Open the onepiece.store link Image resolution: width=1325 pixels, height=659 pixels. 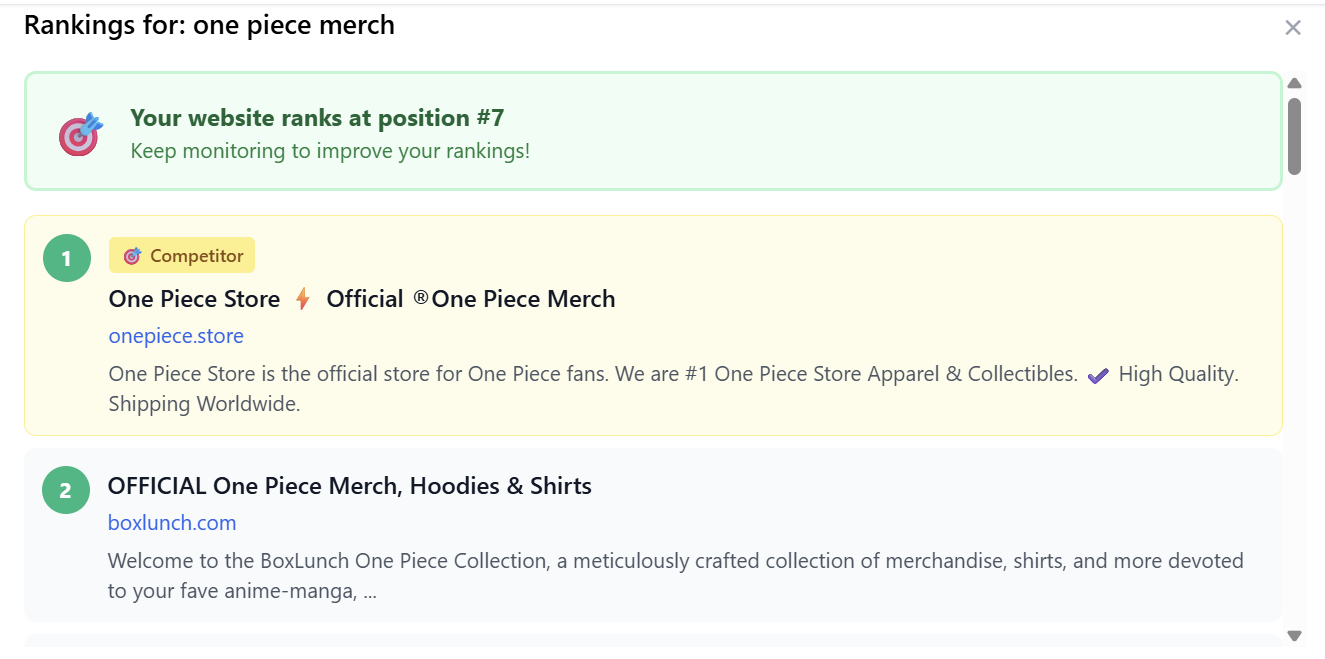click(x=176, y=336)
